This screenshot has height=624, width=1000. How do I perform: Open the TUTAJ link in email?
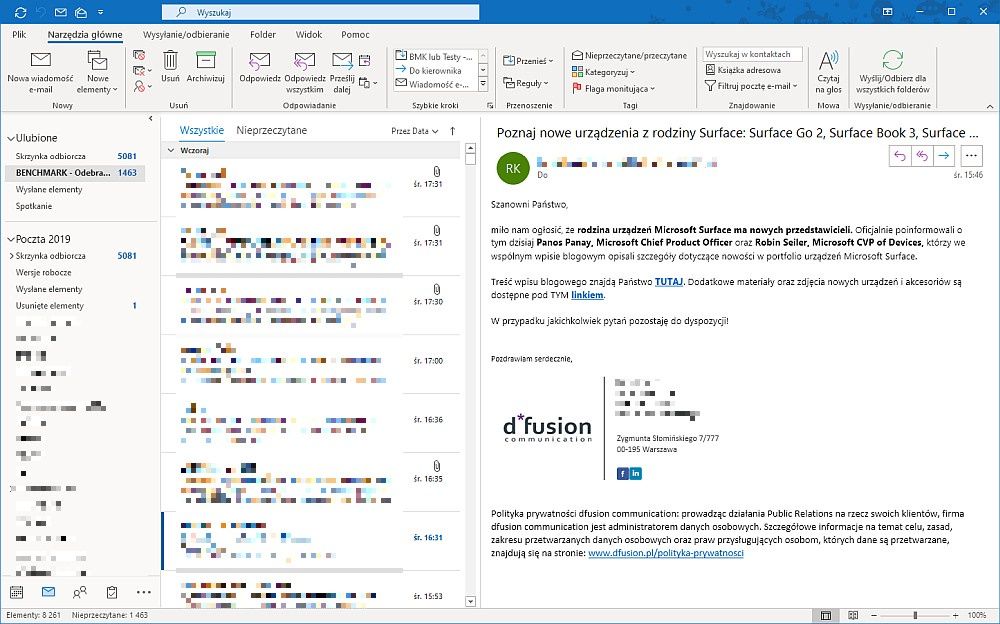[669, 281]
